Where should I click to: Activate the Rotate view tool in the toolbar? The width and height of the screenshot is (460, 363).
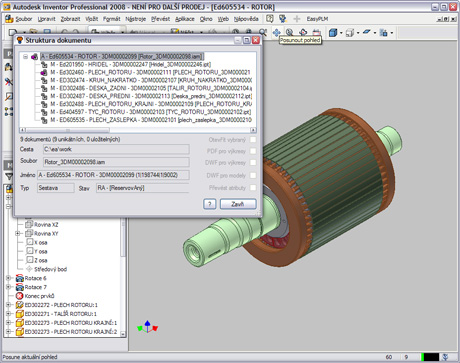[x=303, y=32]
